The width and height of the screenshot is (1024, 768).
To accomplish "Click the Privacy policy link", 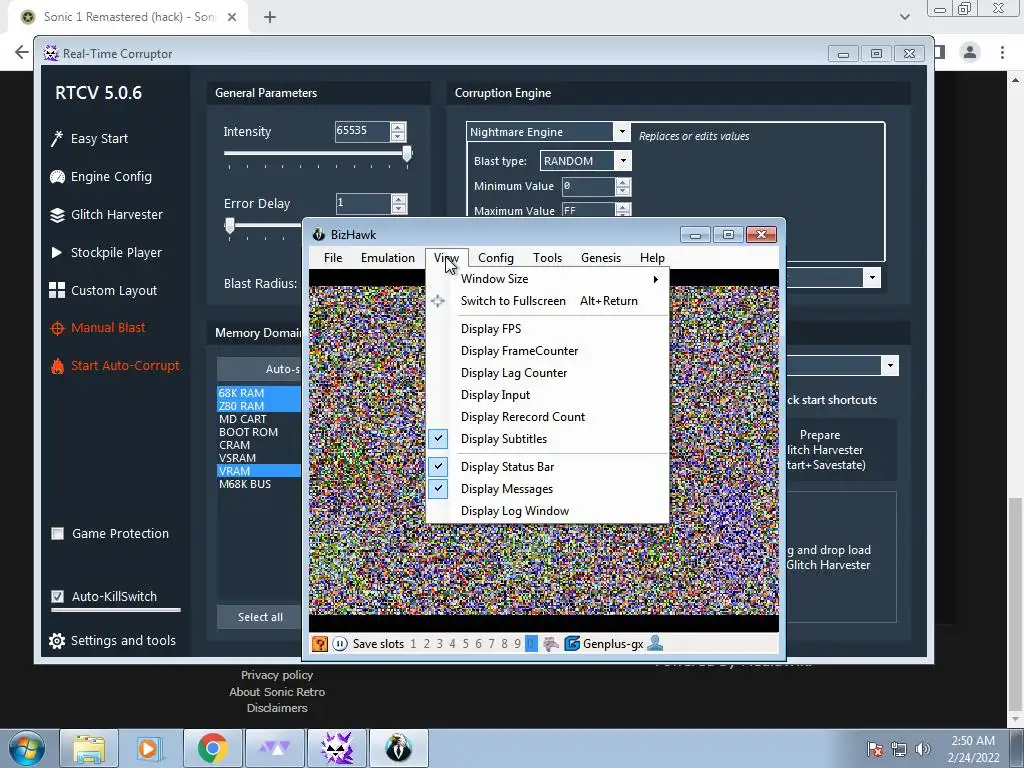I will click(x=277, y=675).
